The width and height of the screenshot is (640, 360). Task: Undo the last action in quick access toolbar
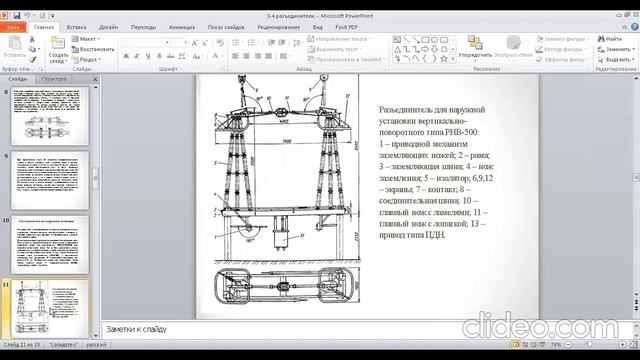[x=28, y=16]
